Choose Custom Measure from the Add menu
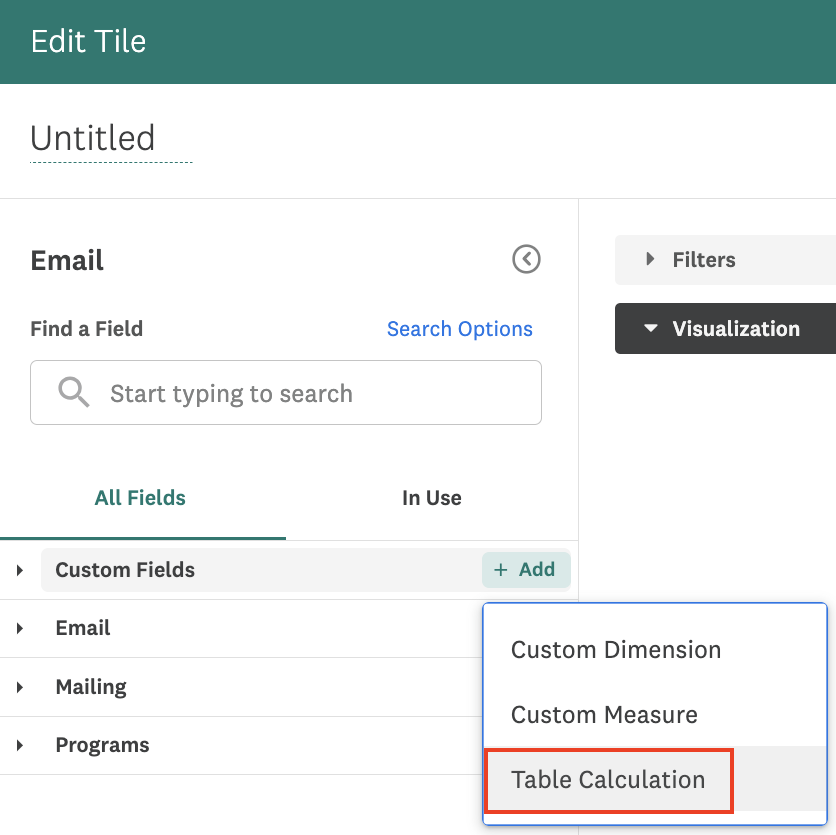Viewport: 836px width, 835px height. [604, 715]
